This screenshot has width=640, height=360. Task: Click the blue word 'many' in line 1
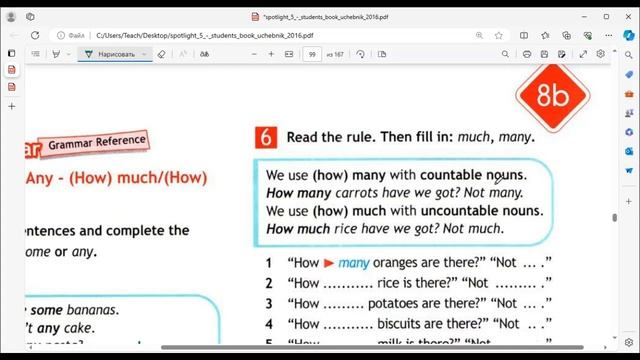click(353, 262)
